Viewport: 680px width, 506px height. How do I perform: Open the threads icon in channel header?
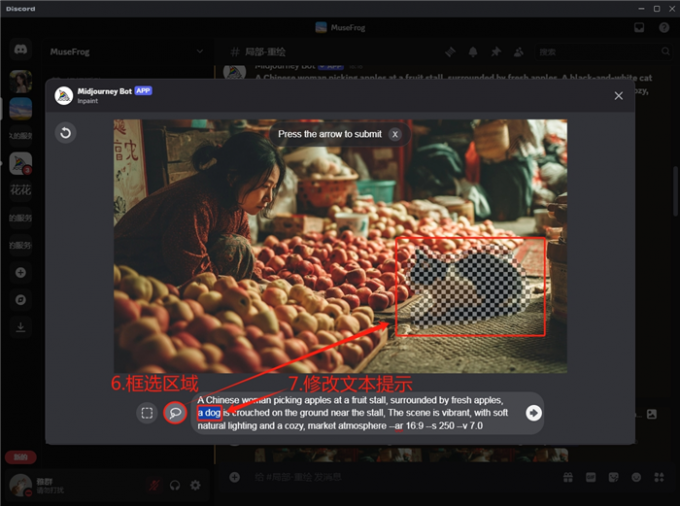coord(450,52)
